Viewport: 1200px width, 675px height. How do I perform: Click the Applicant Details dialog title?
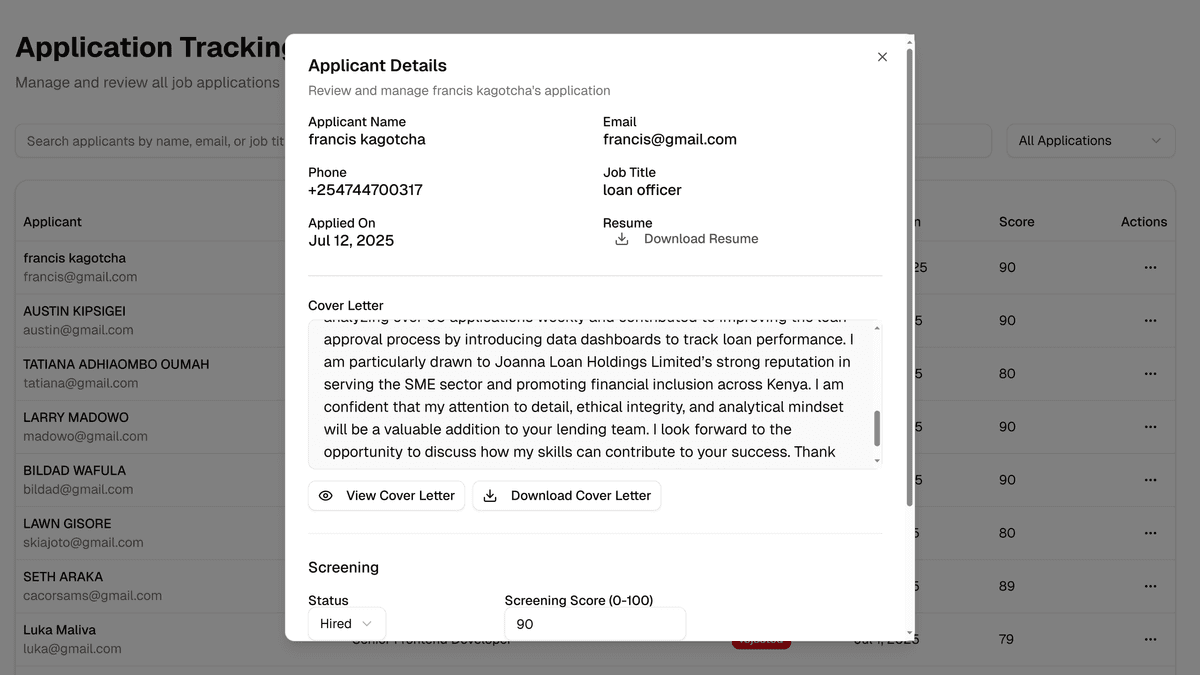tap(377, 66)
